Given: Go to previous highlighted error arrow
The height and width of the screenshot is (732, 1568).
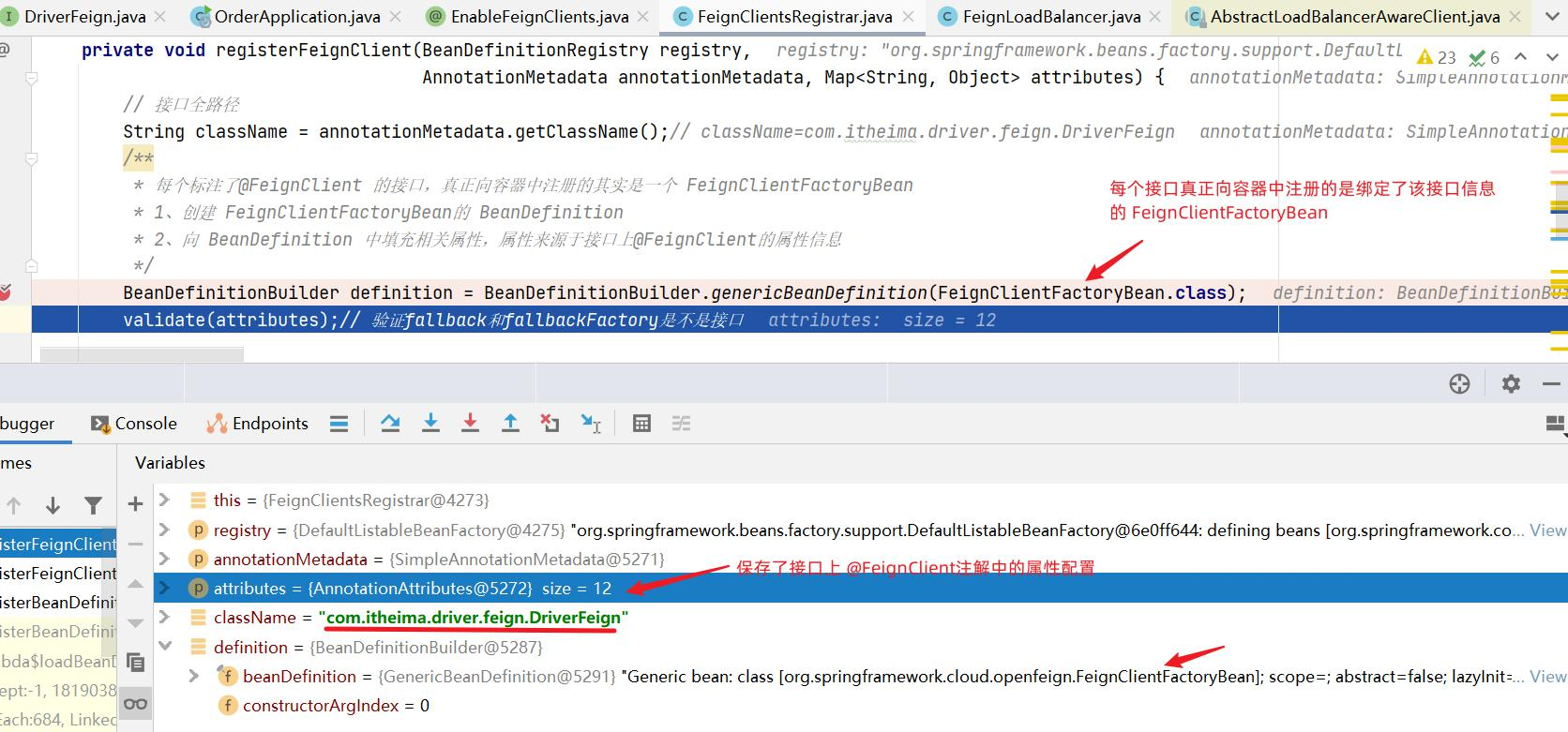Looking at the screenshot, I should click(1521, 57).
